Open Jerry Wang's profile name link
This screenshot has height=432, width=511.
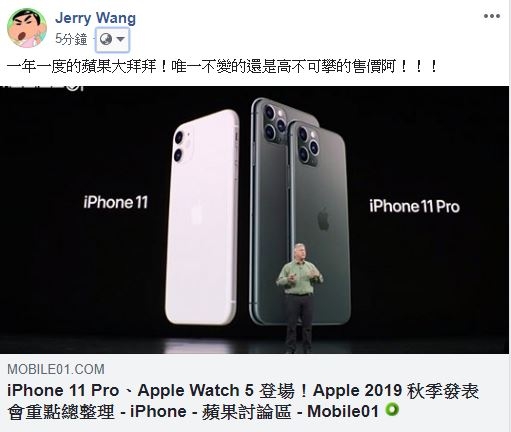pos(95,18)
